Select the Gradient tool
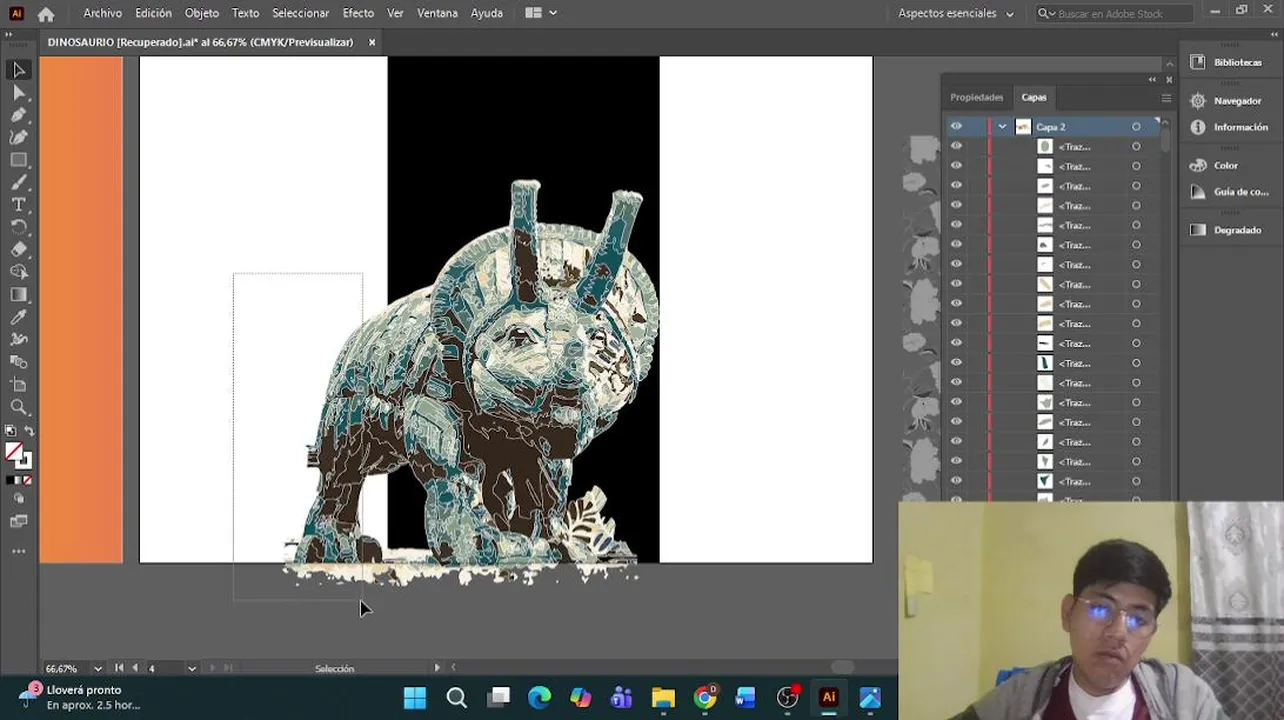Viewport: 1284px width, 720px height. tap(18, 295)
